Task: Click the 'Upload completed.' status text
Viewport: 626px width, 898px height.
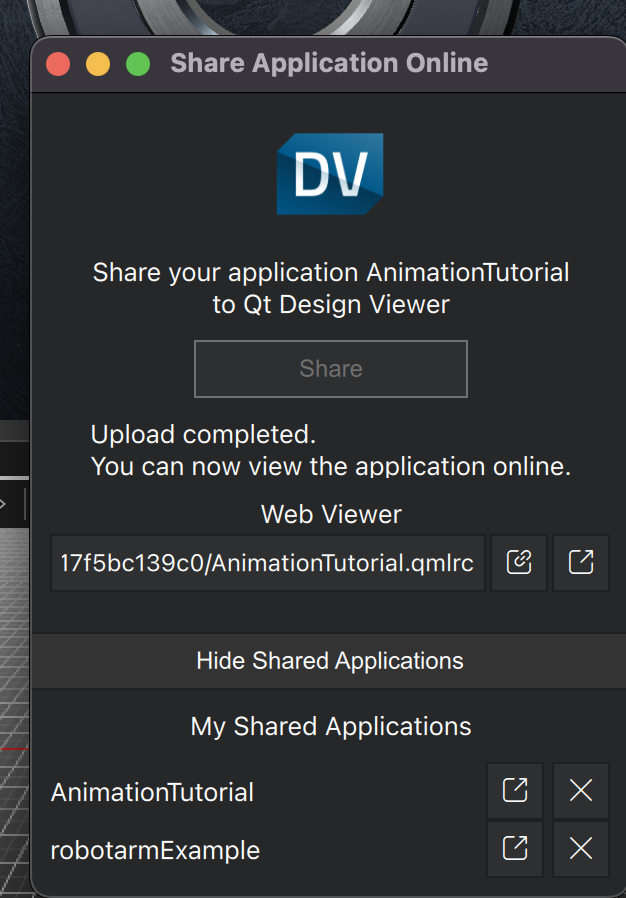Action: [x=203, y=435]
